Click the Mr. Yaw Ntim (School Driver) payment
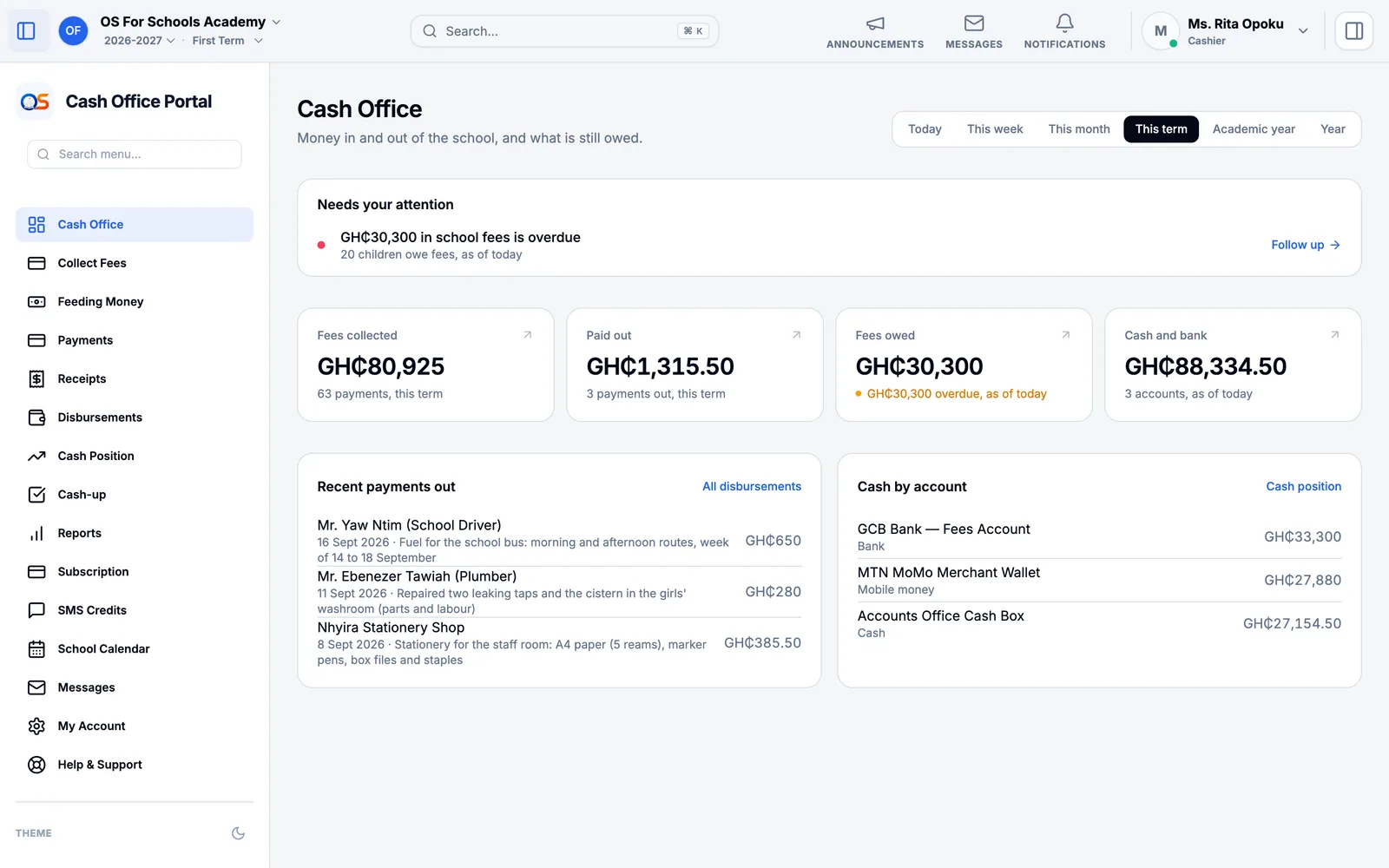 point(559,541)
